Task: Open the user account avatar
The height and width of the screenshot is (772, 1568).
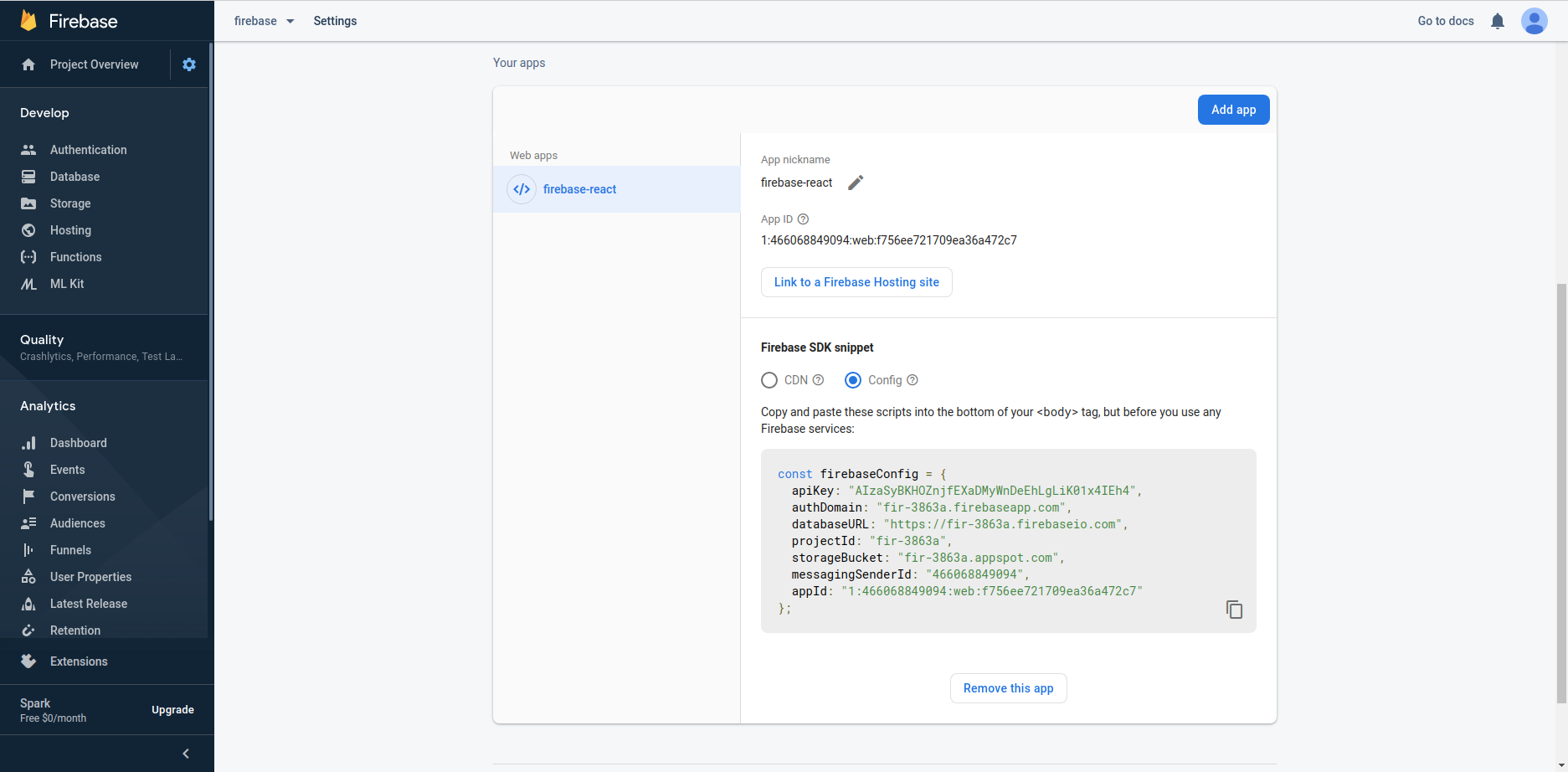Action: pos(1534,21)
